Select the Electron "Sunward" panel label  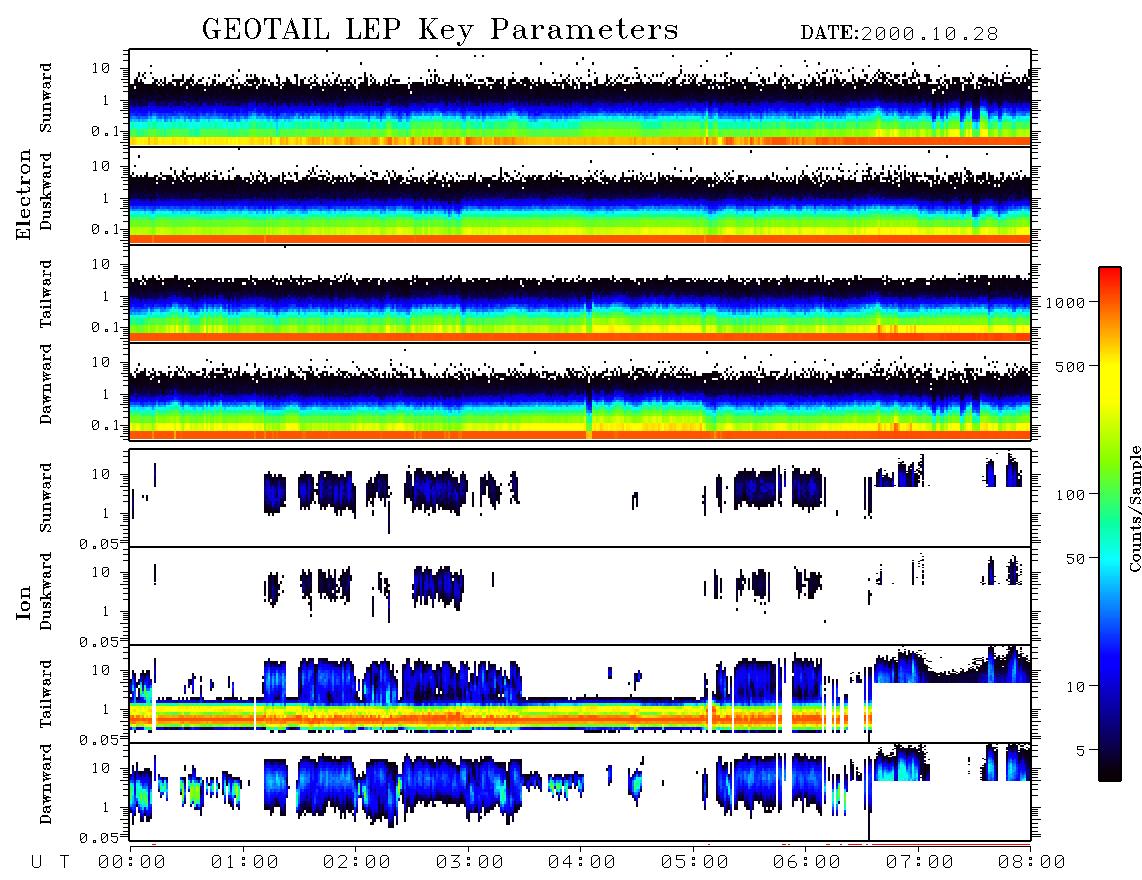tap(46, 98)
